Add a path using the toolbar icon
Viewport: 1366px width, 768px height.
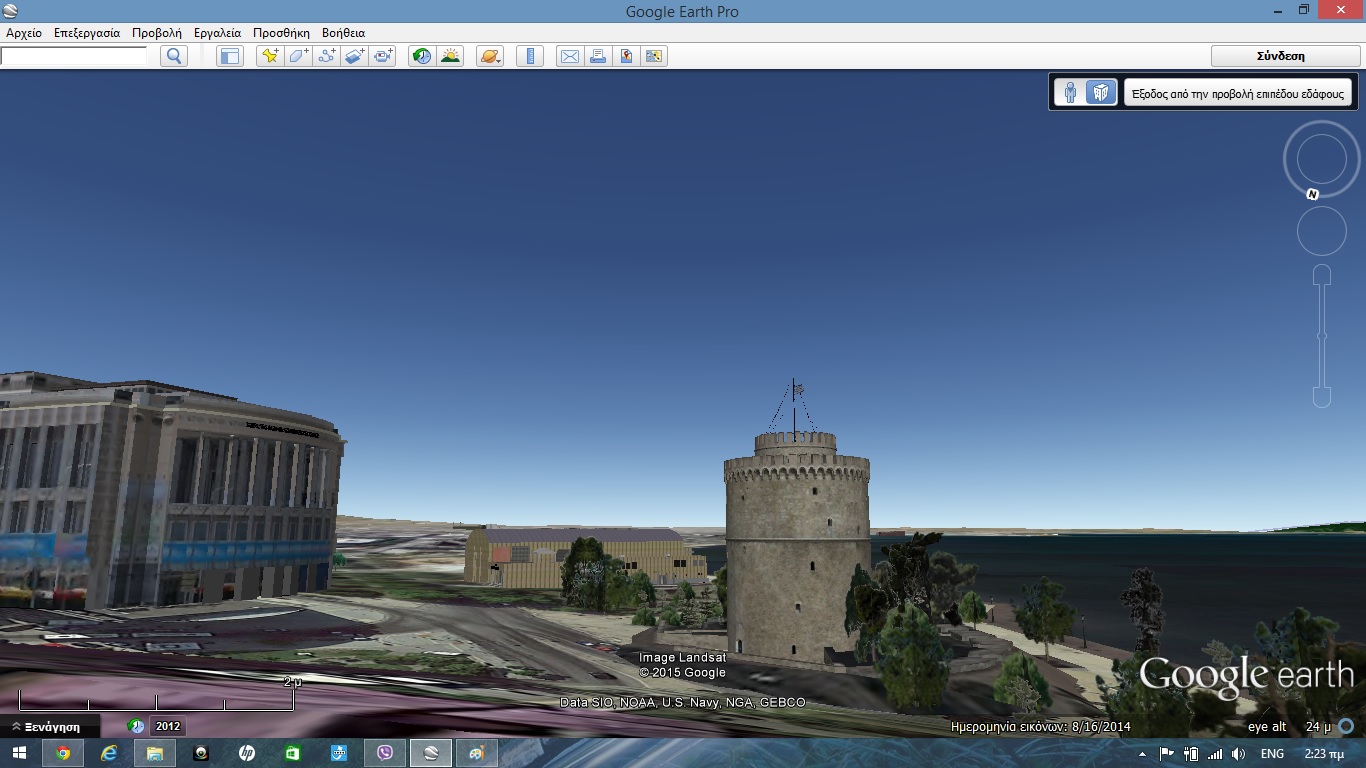tap(326, 56)
